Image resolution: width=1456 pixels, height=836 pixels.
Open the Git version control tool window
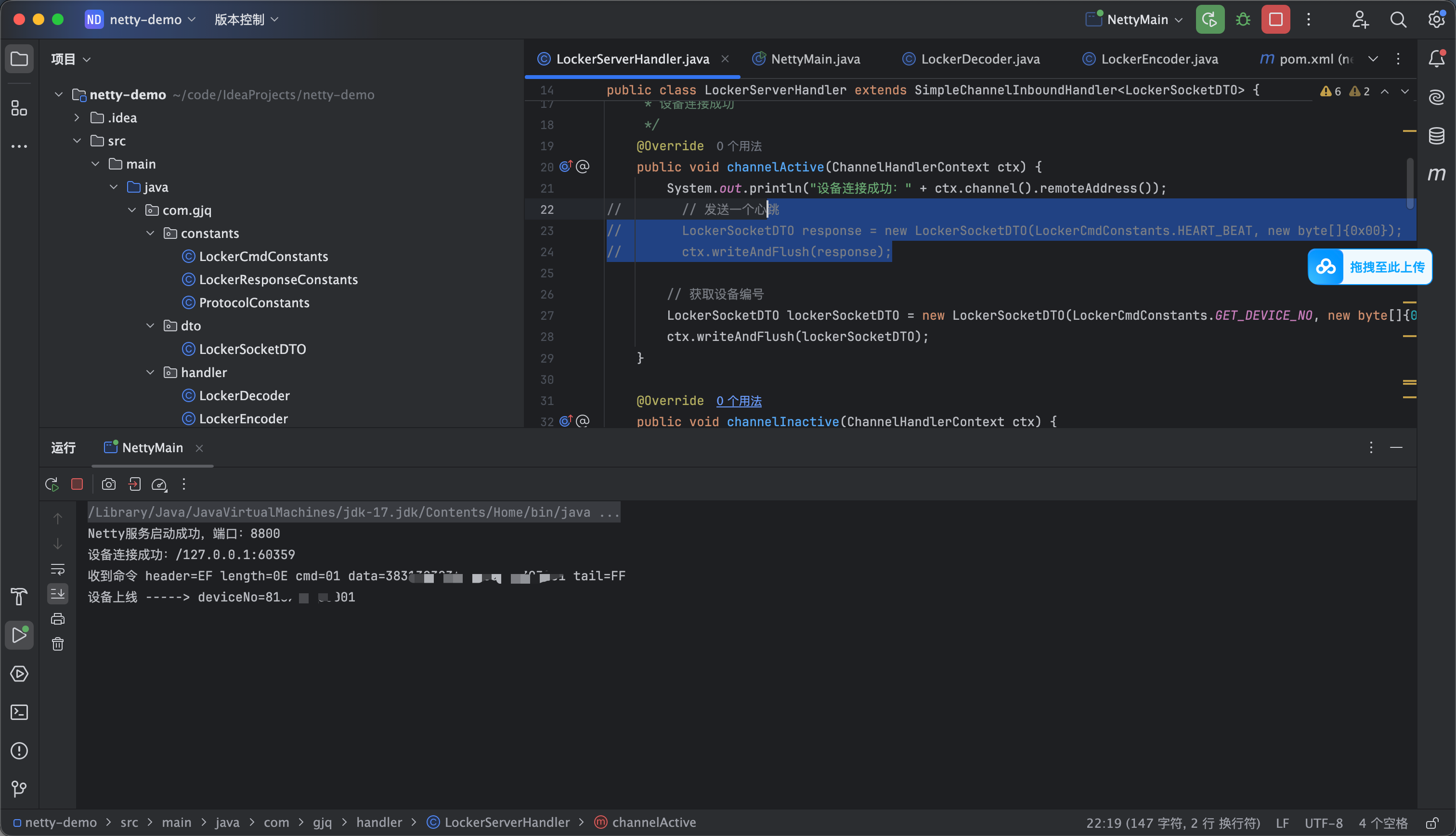pos(20,789)
